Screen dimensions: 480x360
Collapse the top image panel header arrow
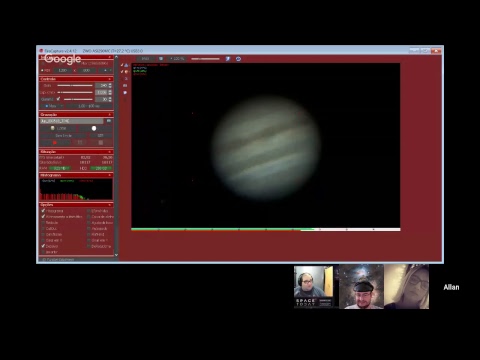110,57
